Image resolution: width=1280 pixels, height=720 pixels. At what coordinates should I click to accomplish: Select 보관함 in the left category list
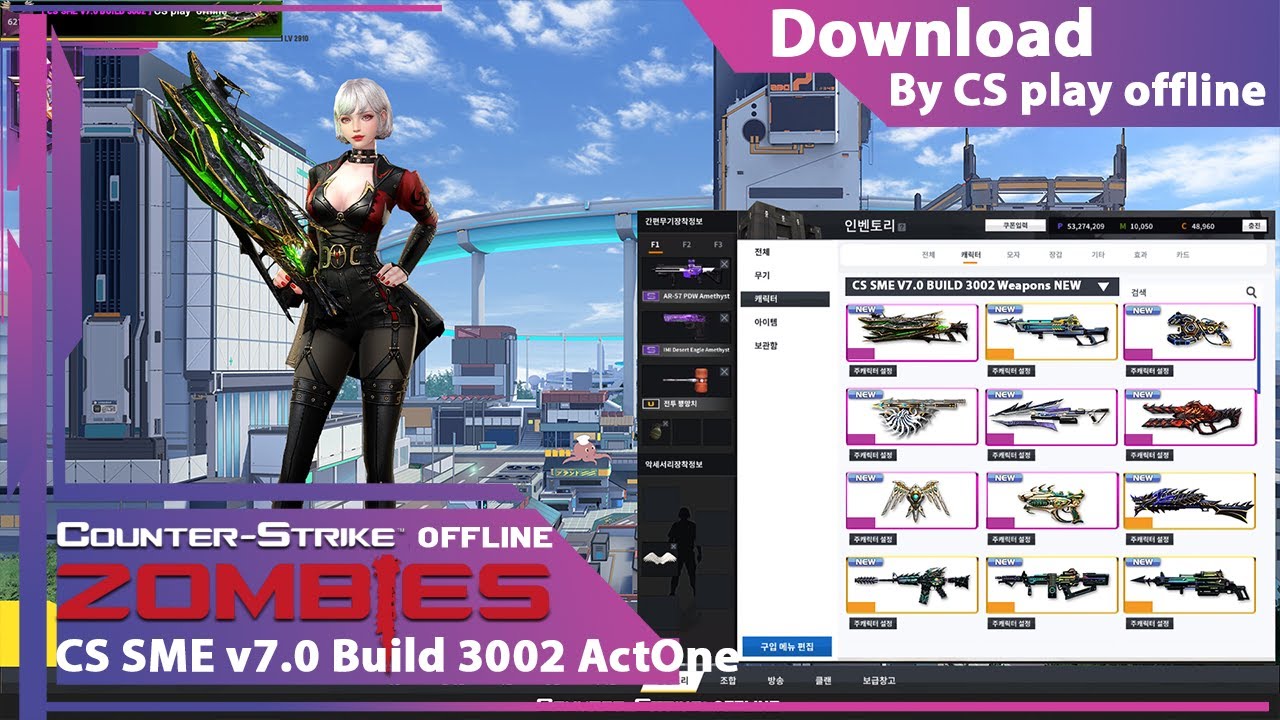[x=766, y=345]
